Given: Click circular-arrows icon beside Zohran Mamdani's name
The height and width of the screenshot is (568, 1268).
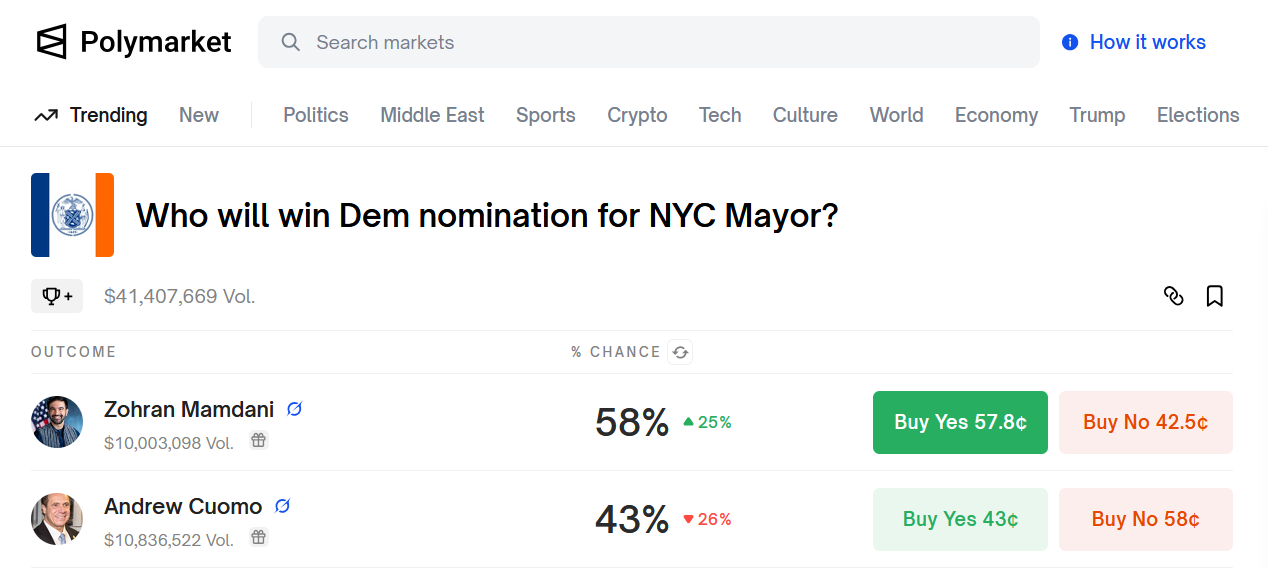Looking at the screenshot, I should click(294, 409).
